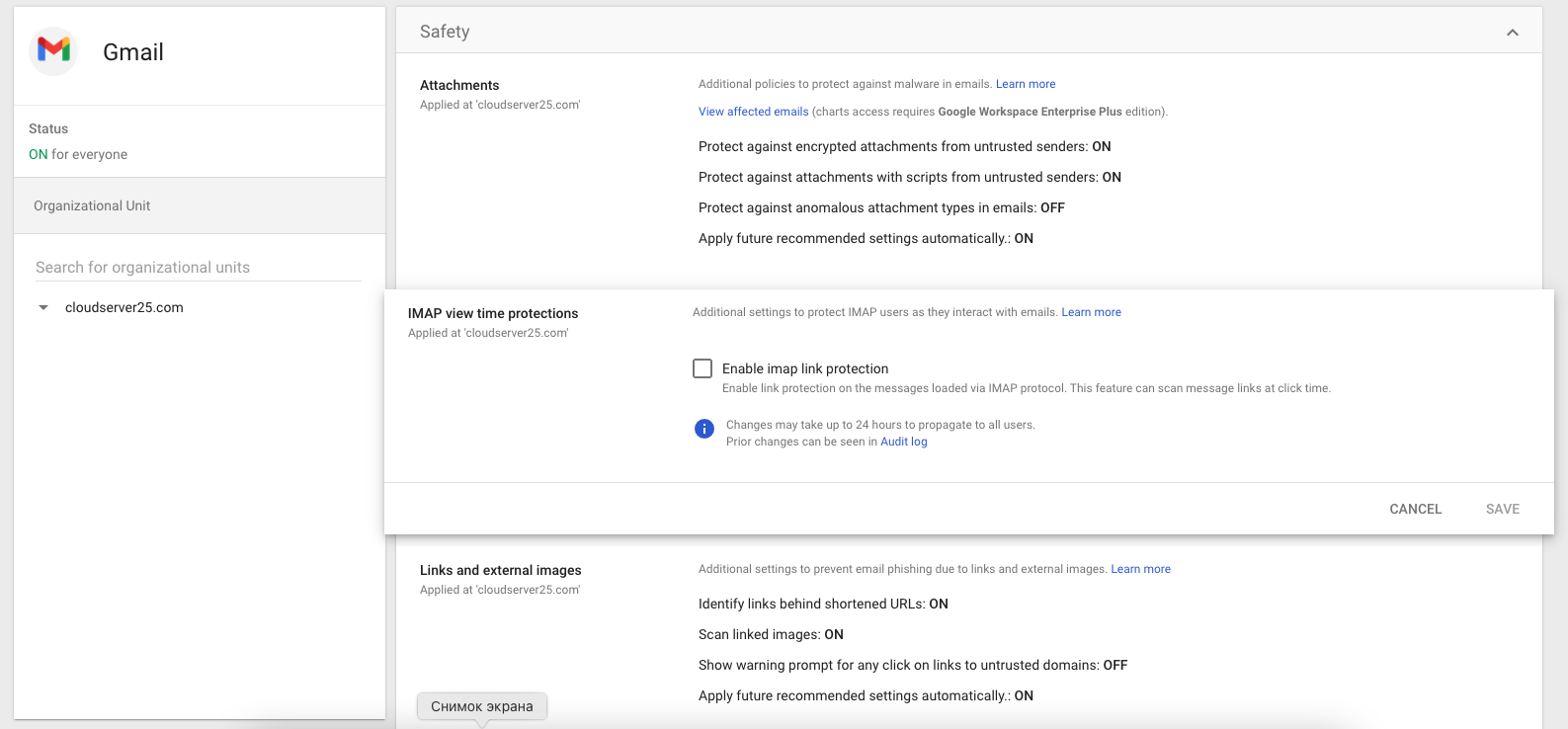The height and width of the screenshot is (729, 1568).
Task: Click Apply future recommended settings under Links
Action: point(866,695)
